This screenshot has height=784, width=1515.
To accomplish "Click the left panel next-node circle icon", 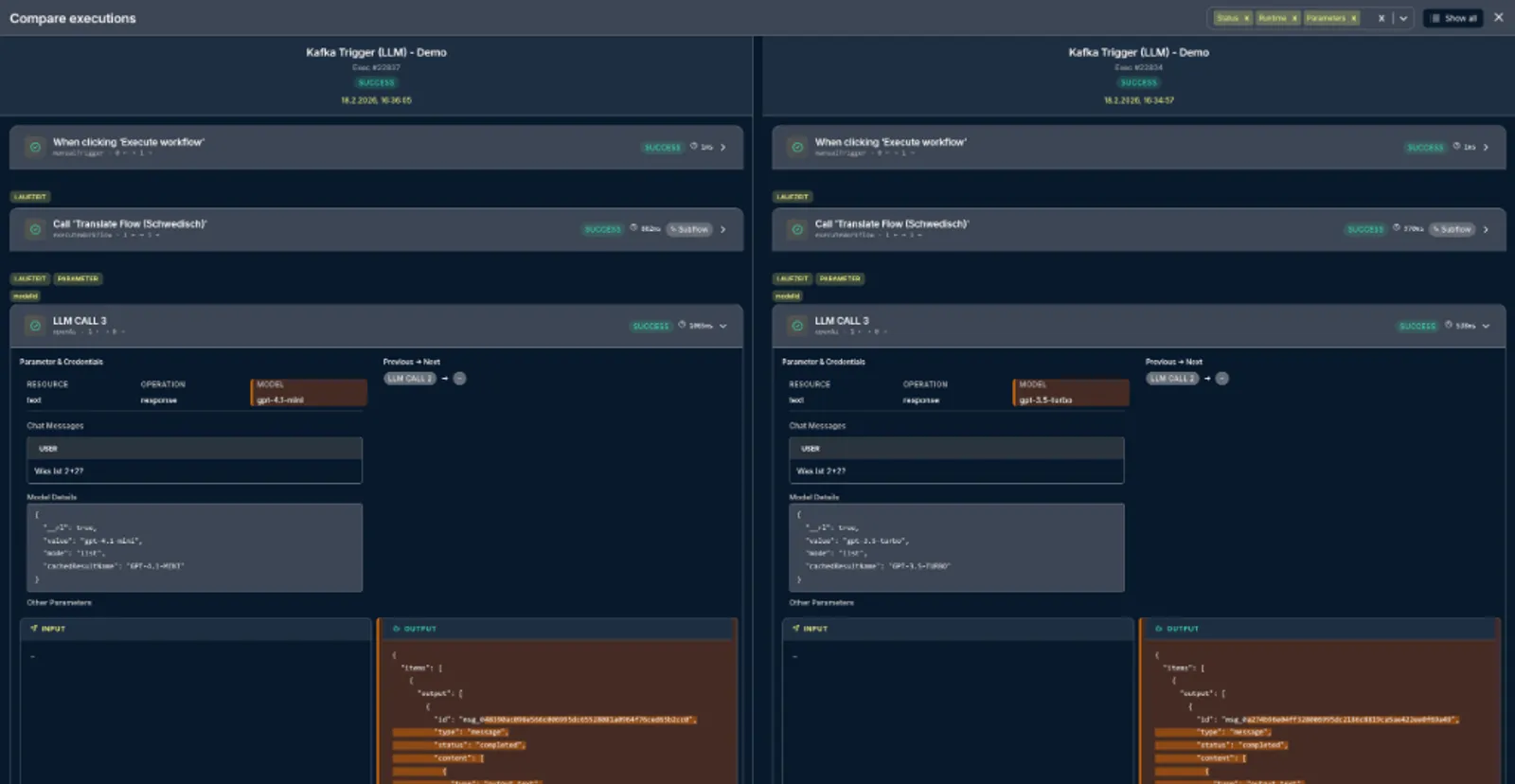I will [459, 379].
